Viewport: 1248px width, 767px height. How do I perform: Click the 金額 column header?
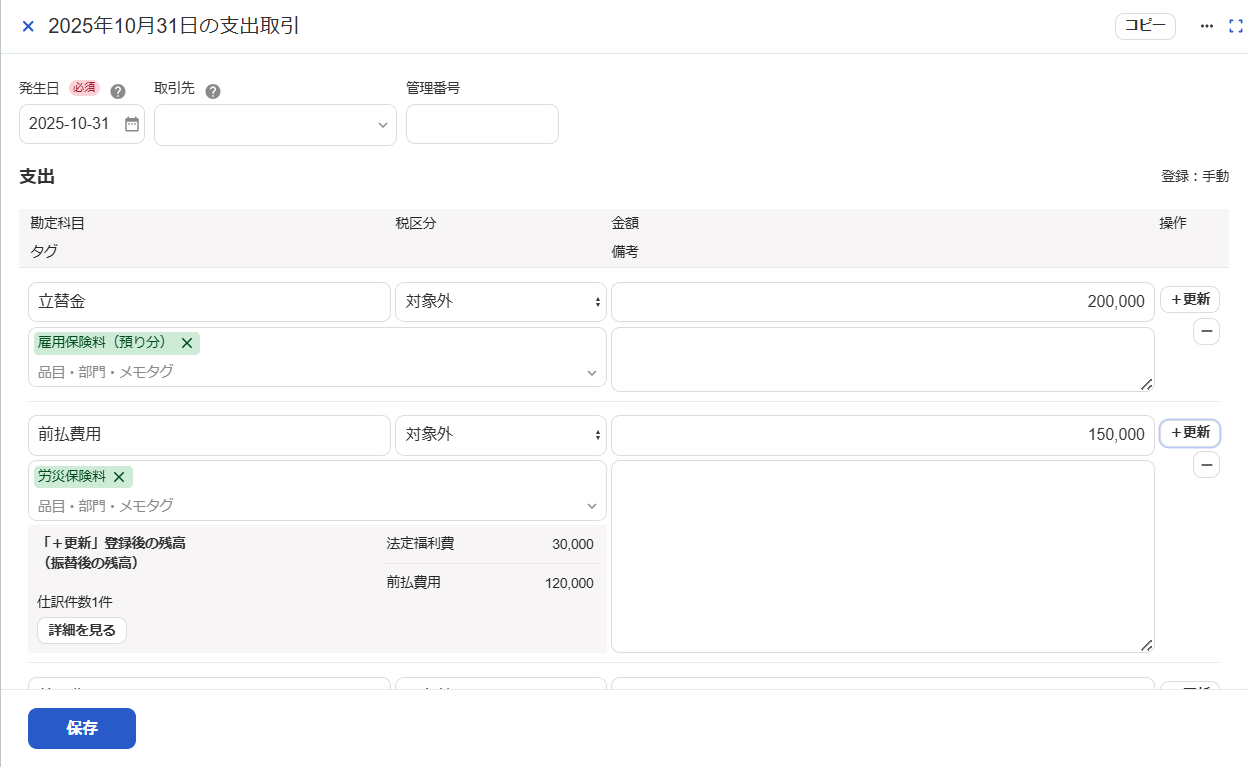click(x=625, y=224)
